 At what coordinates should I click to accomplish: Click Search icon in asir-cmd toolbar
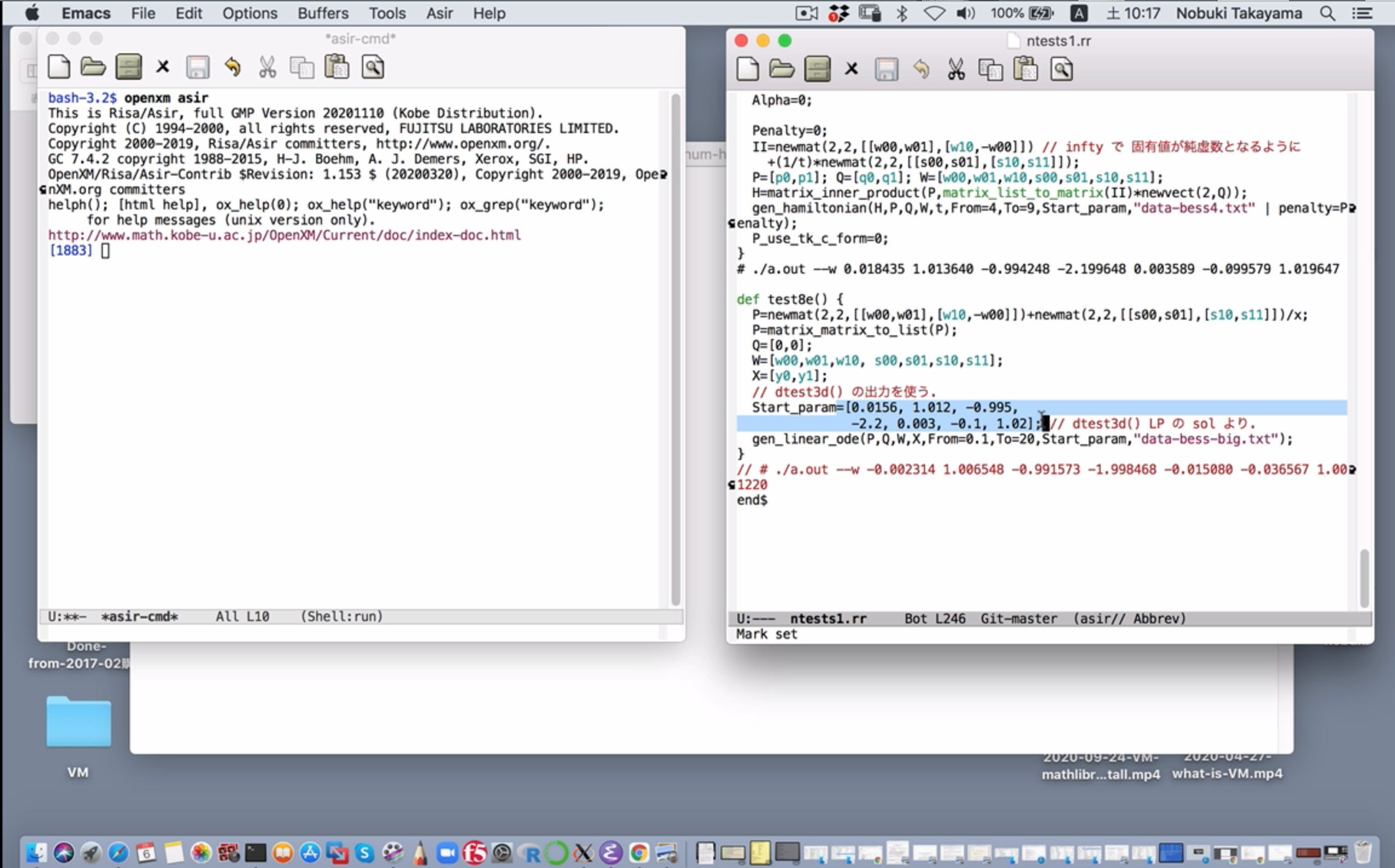pyautogui.click(x=373, y=67)
